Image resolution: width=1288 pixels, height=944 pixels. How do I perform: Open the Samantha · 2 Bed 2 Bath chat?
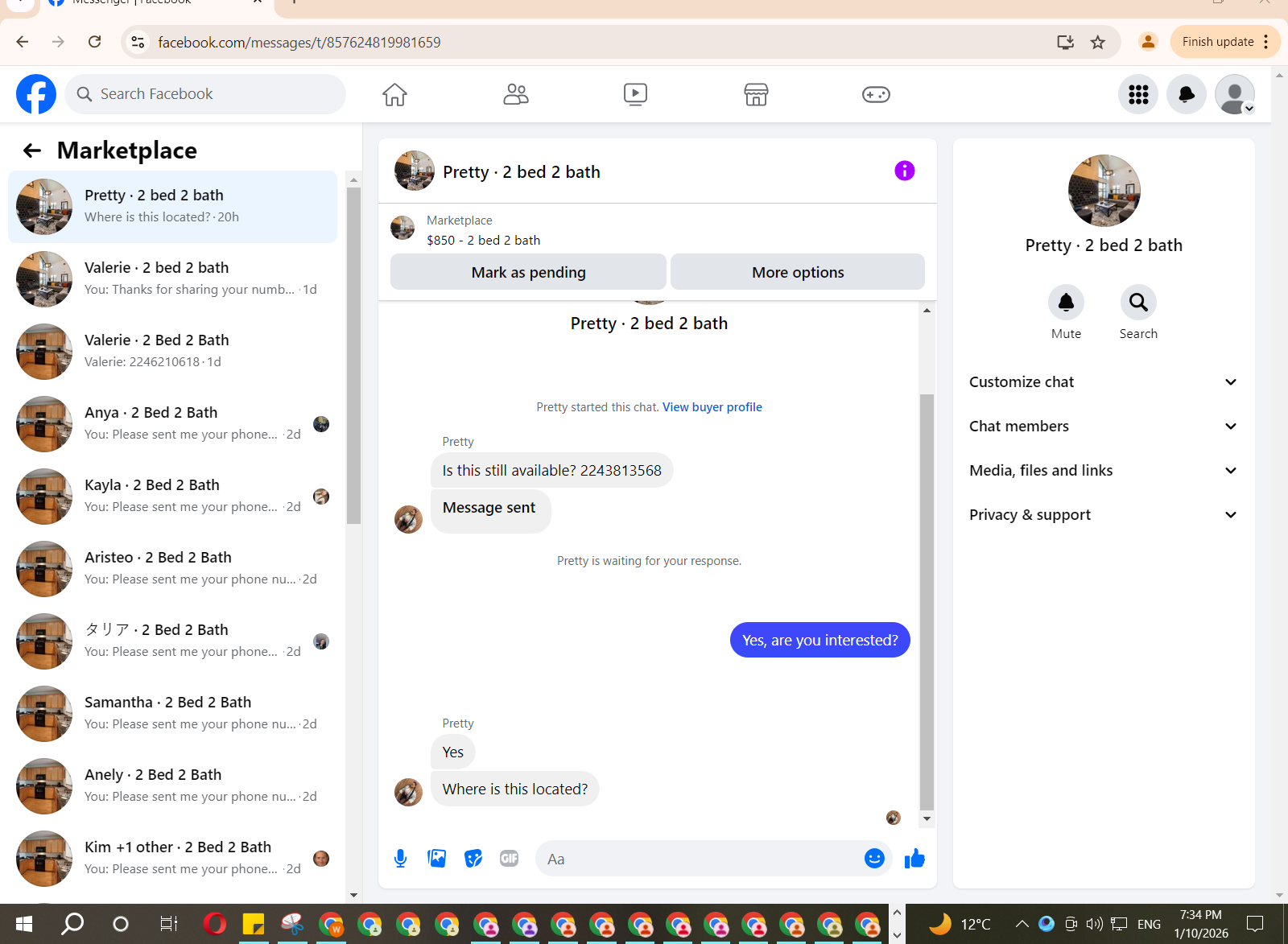pyautogui.click(x=172, y=714)
